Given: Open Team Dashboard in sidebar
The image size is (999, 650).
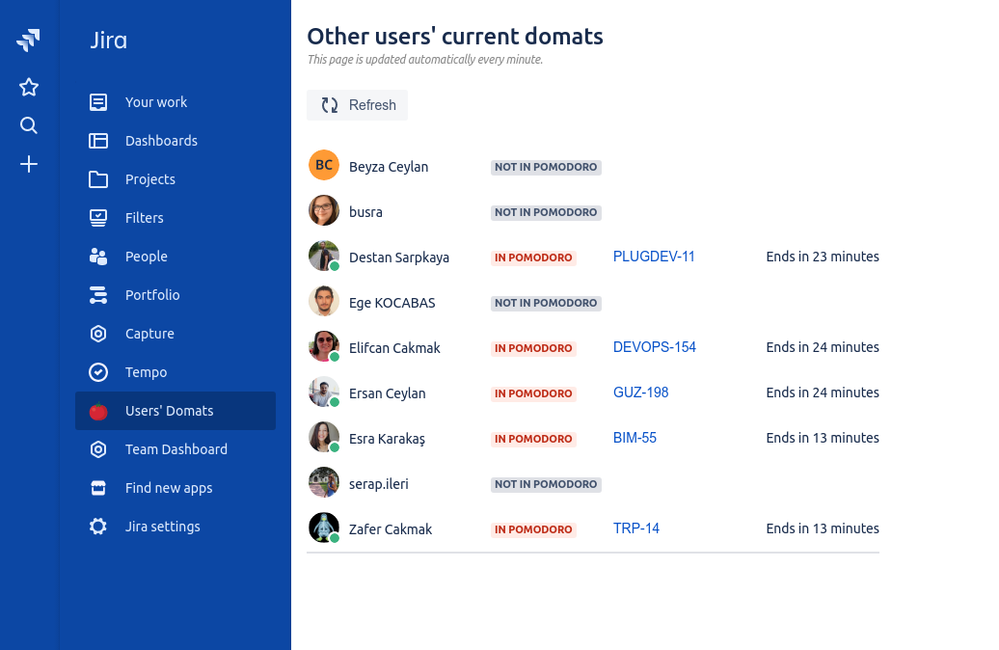Looking at the screenshot, I should (x=175, y=449).
